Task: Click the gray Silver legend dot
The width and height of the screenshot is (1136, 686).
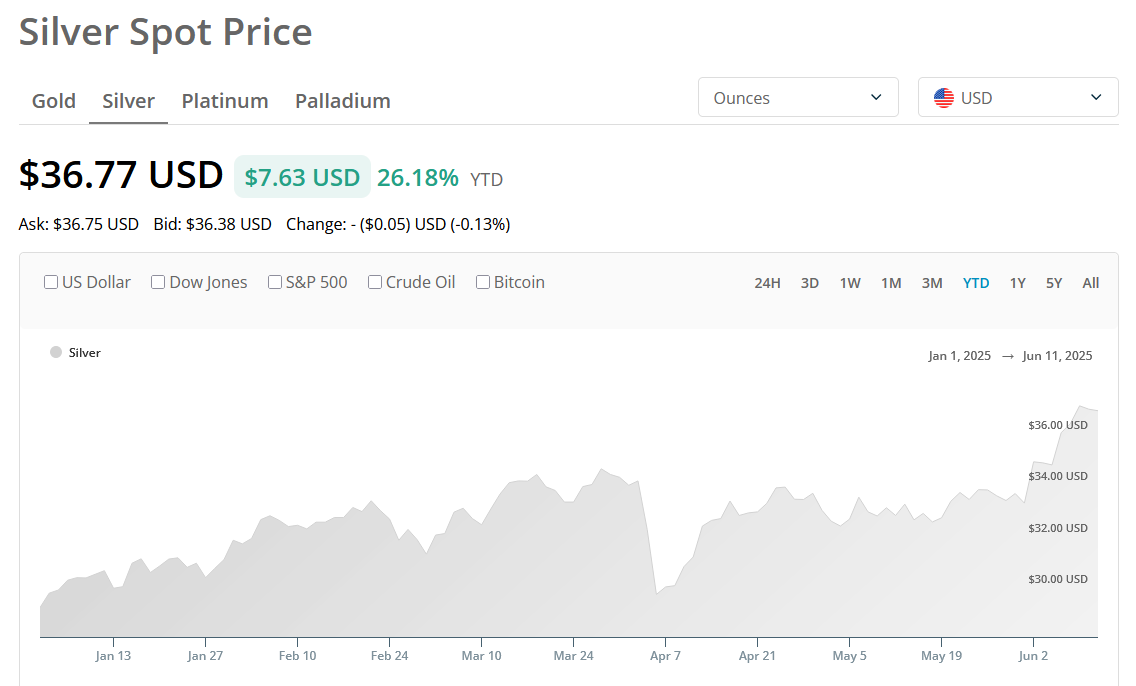Action: tap(56, 352)
